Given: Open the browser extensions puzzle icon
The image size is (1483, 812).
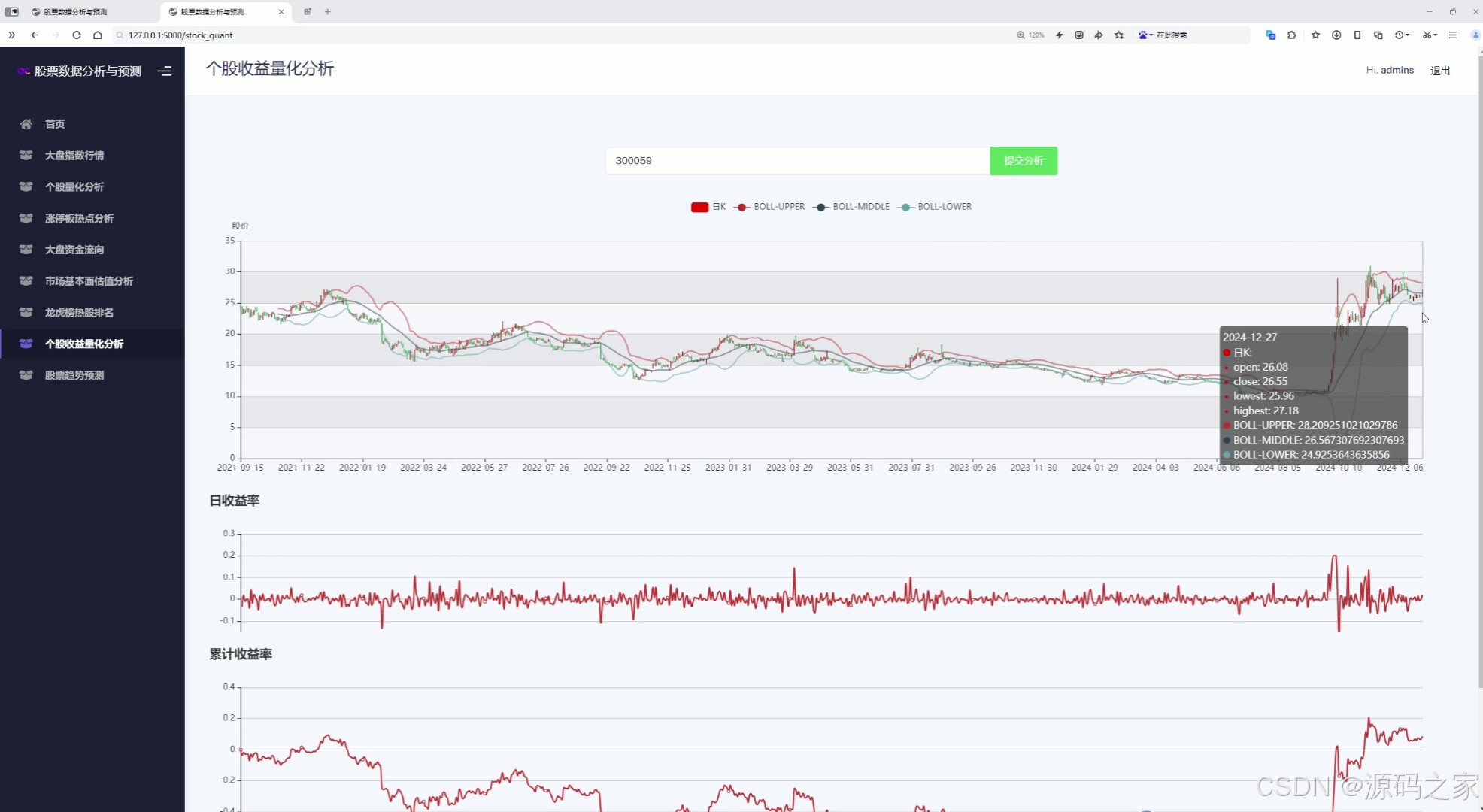Looking at the screenshot, I should coord(1292,35).
